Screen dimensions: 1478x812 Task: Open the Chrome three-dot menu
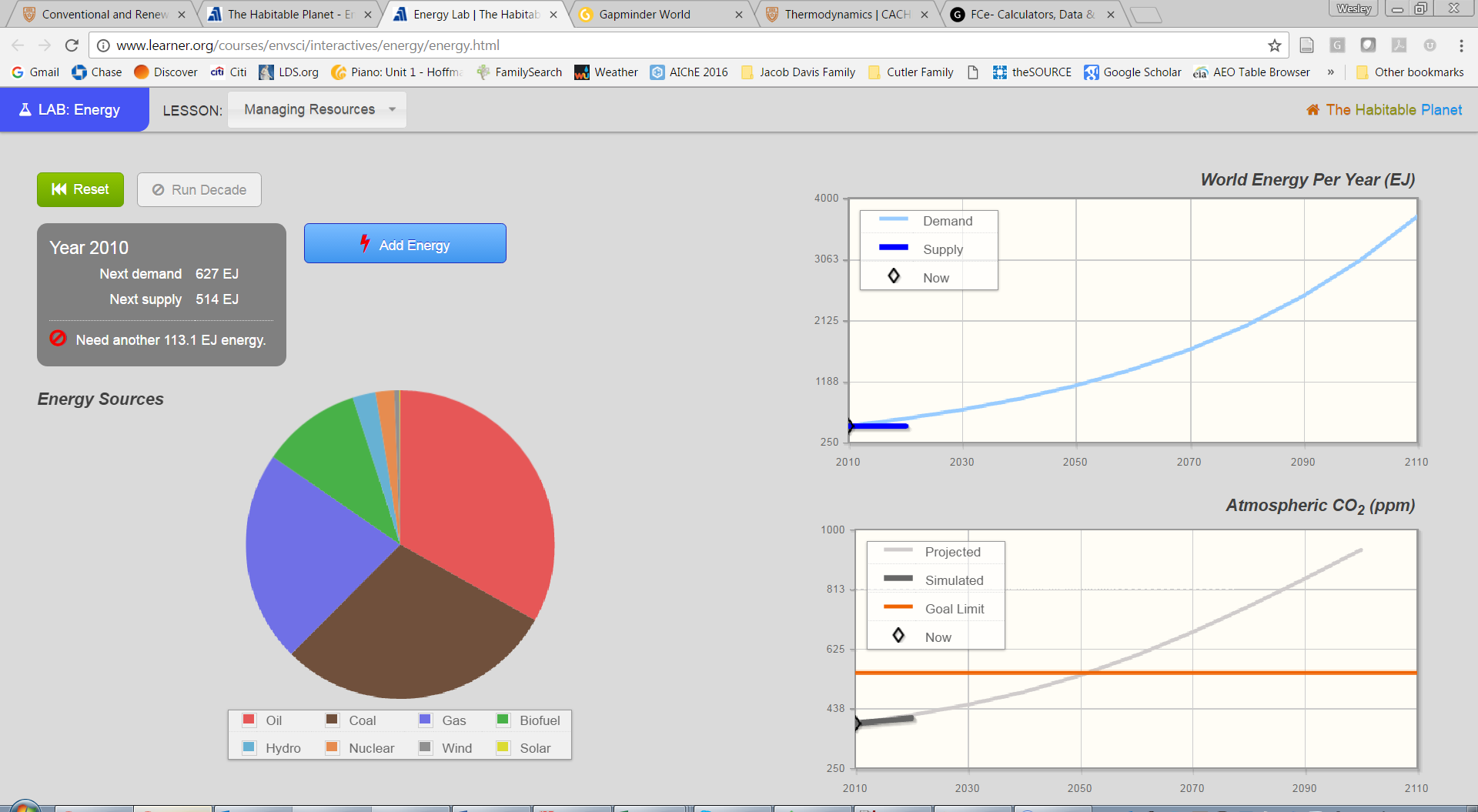1461,45
